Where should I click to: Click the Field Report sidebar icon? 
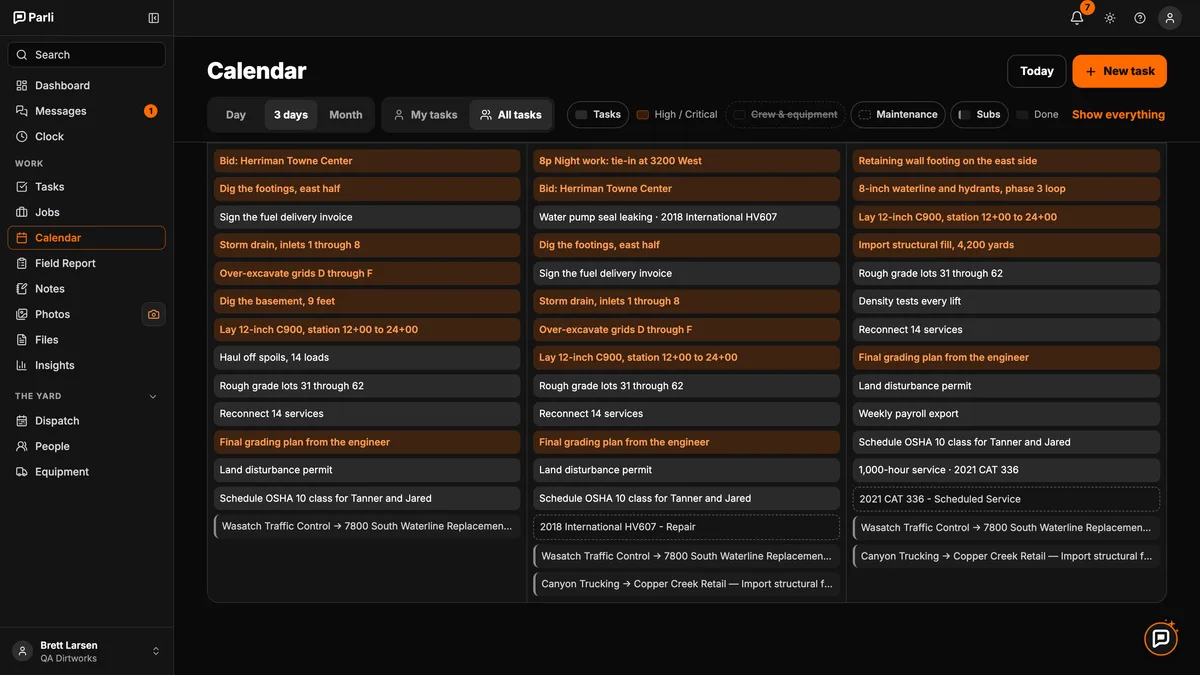(x=22, y=263)
